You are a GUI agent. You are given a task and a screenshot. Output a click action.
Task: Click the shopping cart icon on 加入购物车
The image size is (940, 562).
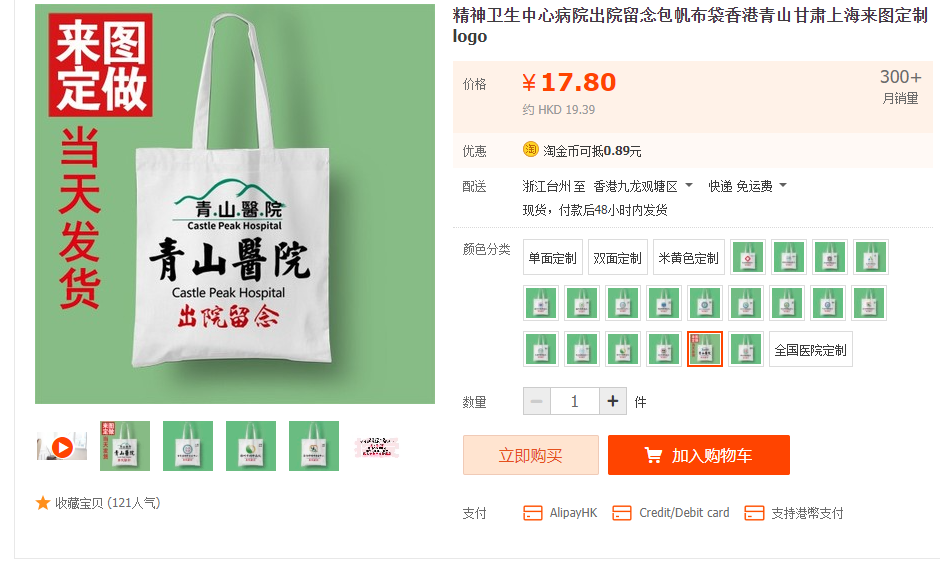coord(653,455)
